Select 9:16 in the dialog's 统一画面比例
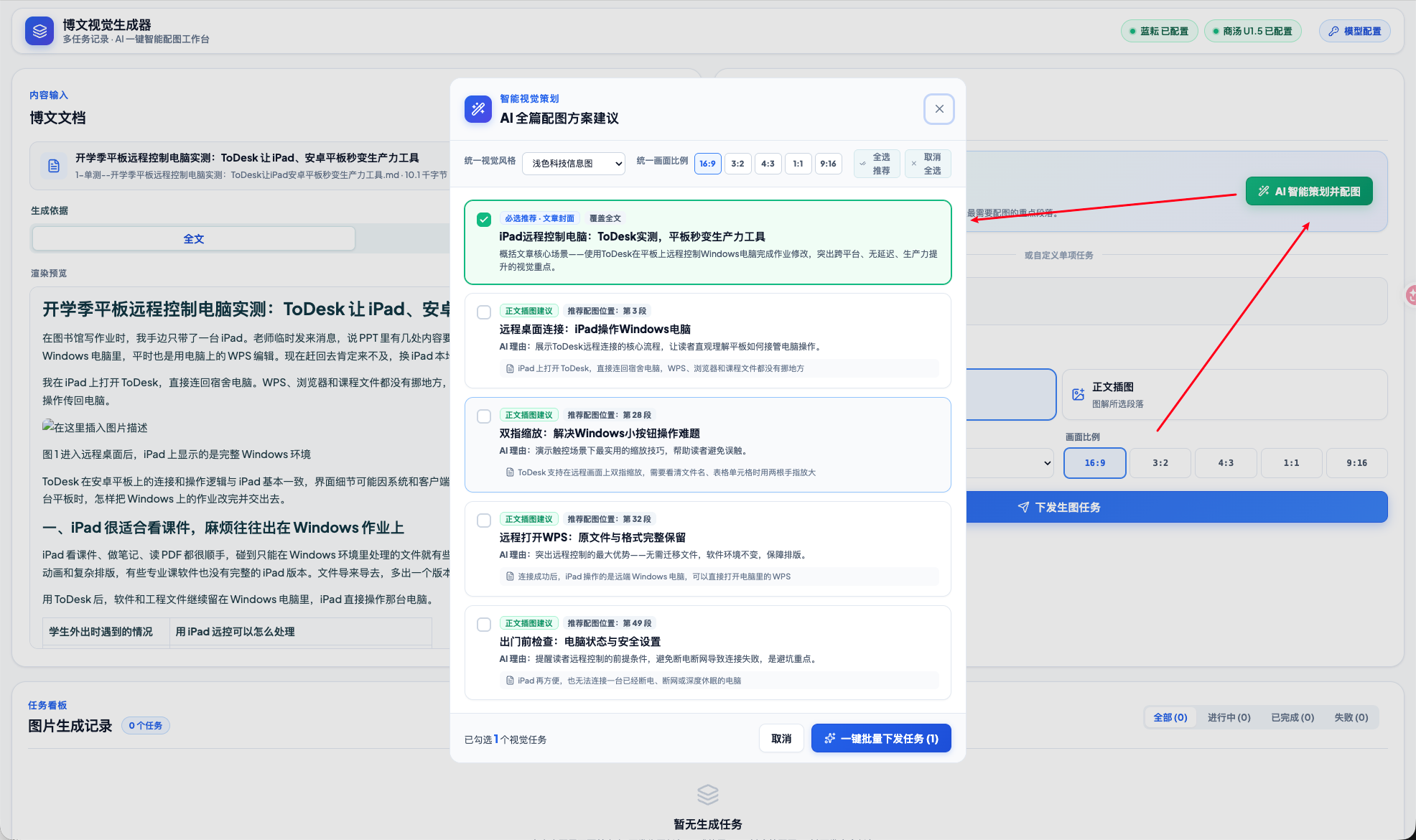 829,164
